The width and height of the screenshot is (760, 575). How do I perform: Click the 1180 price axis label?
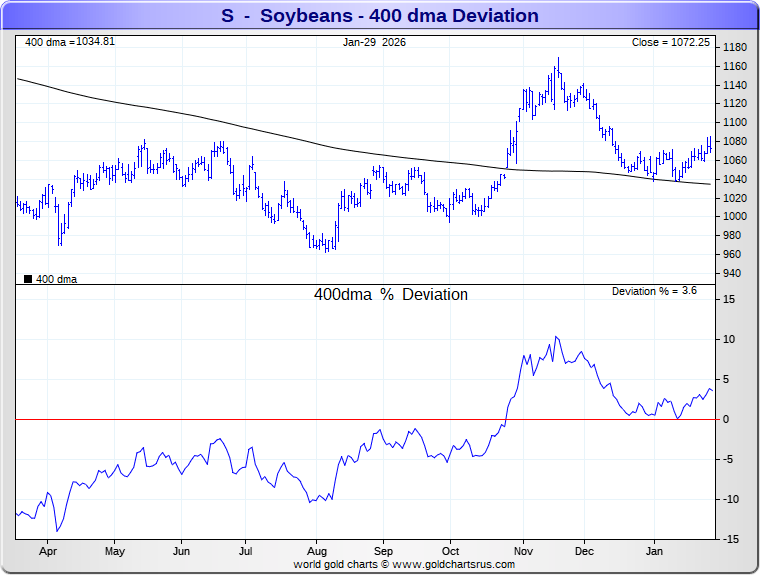tap(735, 47)
